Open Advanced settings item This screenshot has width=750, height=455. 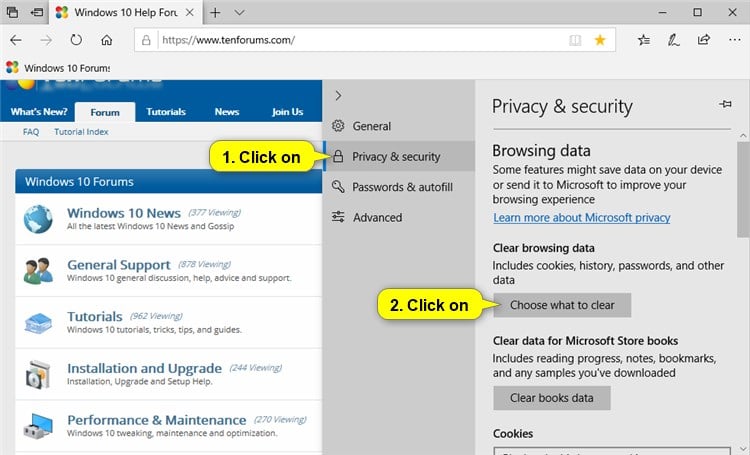pyautogui.click(x=399, y=217)
